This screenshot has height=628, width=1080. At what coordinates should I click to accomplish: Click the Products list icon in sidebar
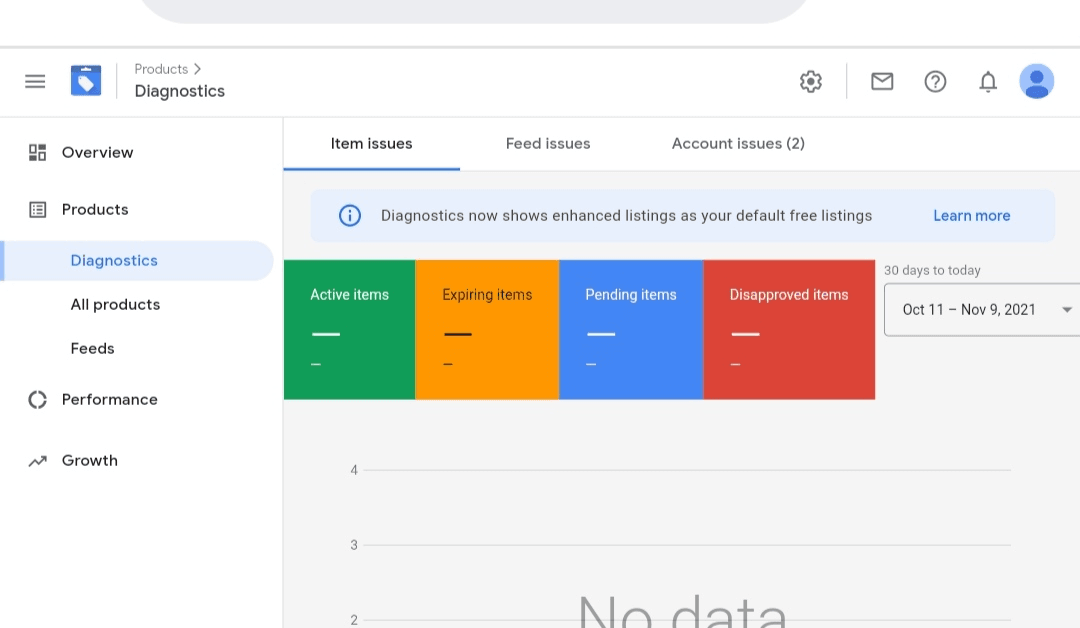[37, 209]
